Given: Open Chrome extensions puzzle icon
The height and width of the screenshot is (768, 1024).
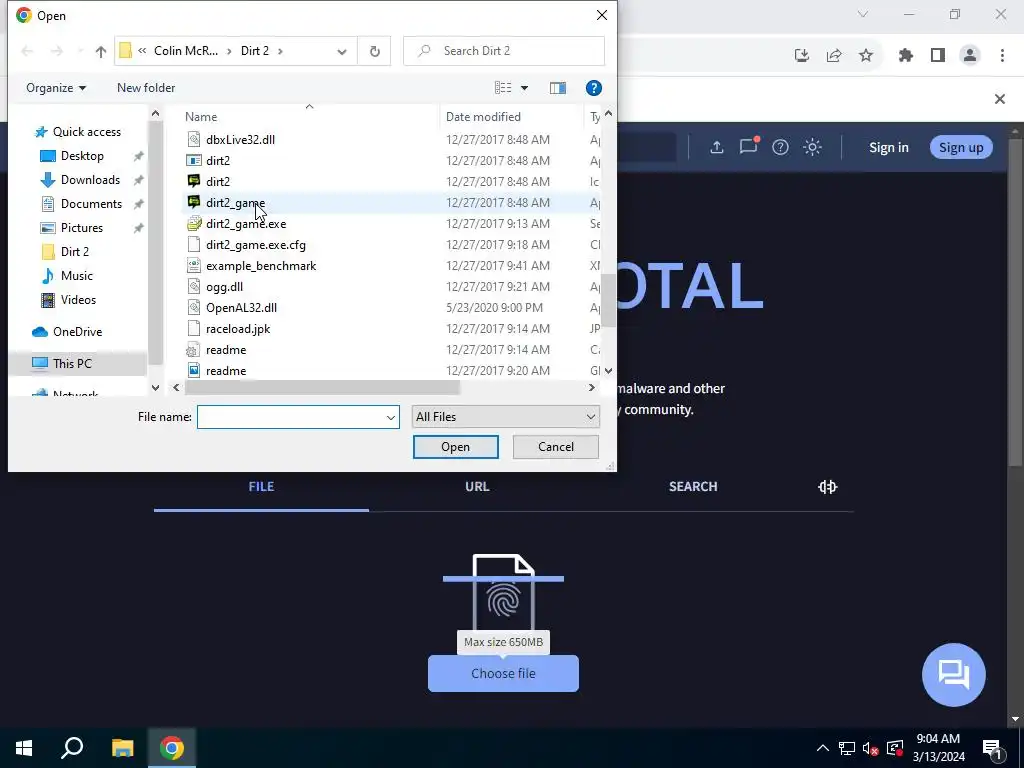Looking at the screenshot, I should click(x=905, y=56).
